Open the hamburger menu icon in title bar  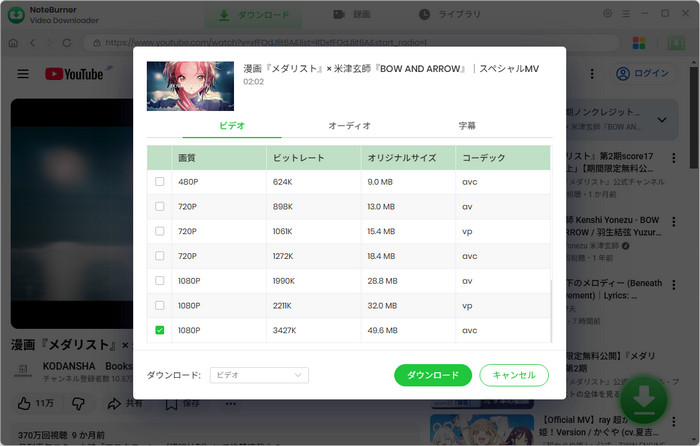tap(626, 14)
